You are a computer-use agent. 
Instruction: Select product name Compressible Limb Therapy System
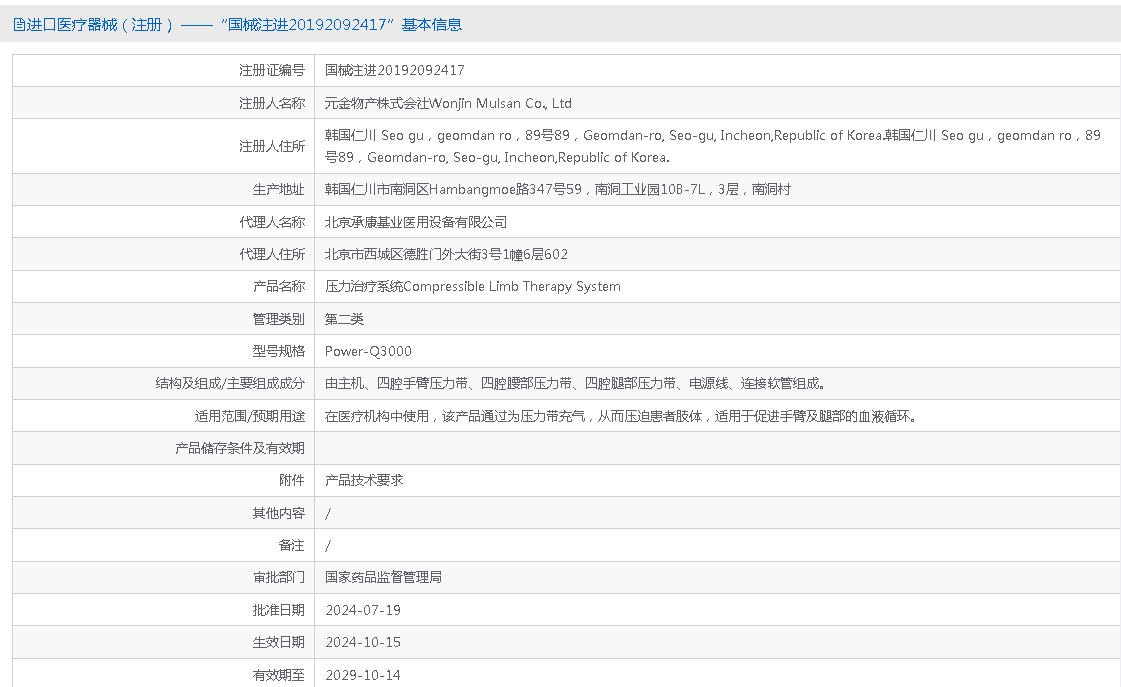click(473, 286)
